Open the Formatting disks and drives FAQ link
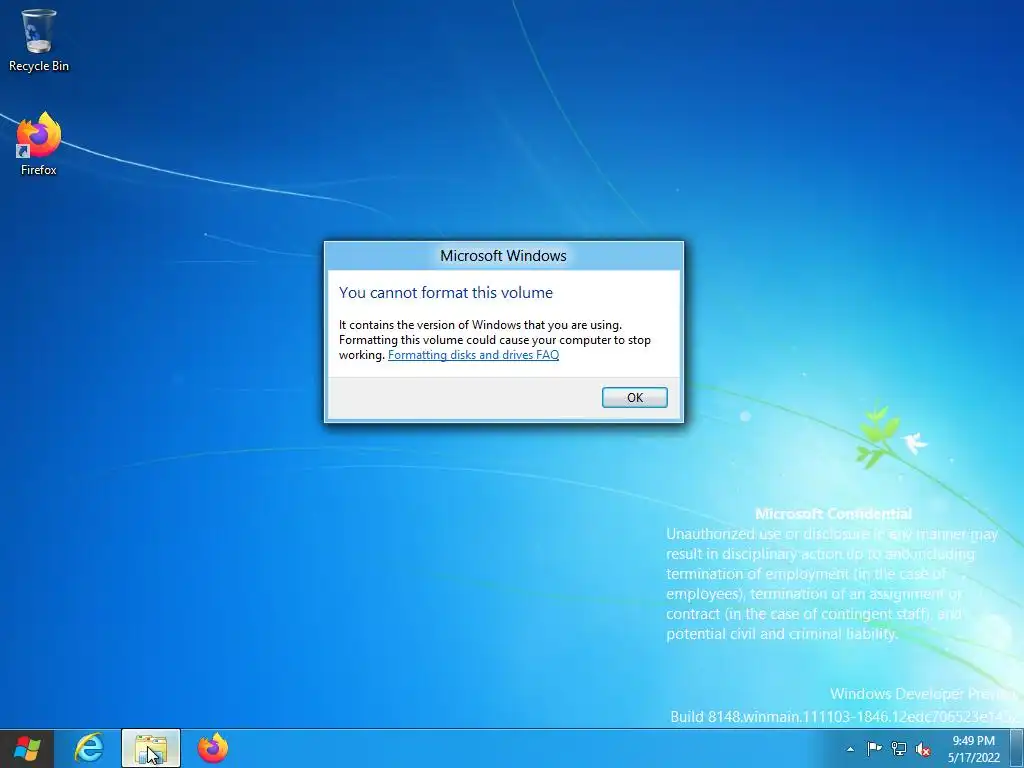The height and width of the screenshot is (768, 1024). coord(473,355)
